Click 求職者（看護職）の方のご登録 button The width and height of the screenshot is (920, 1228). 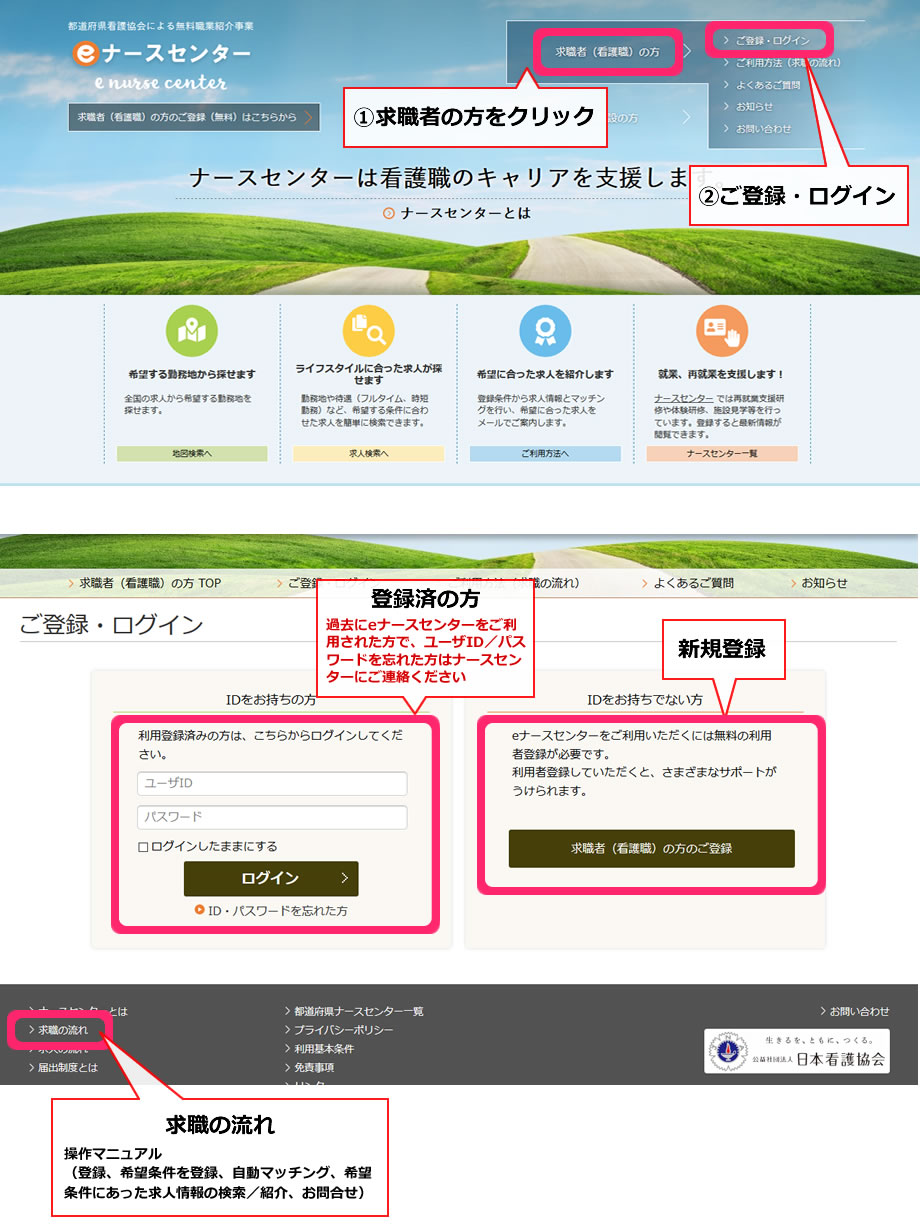[x=652, y=848]
